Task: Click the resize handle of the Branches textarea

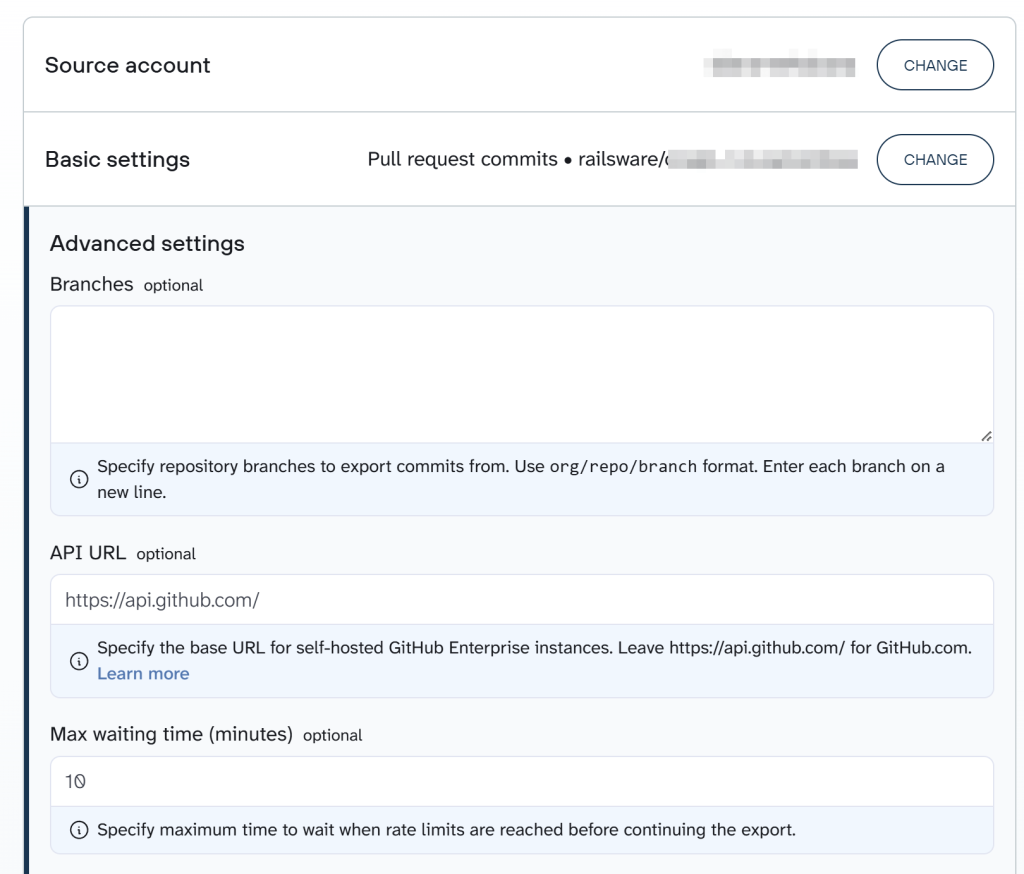Action: 987,434
